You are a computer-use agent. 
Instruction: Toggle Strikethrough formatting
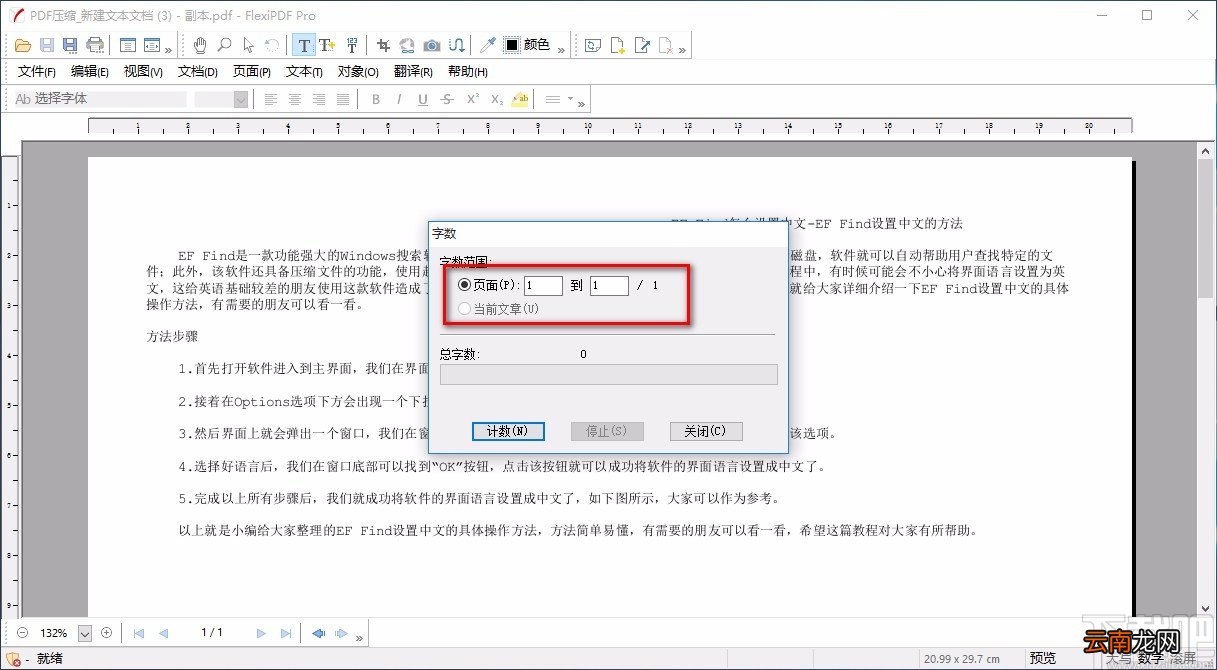click(x=447, y=99)
